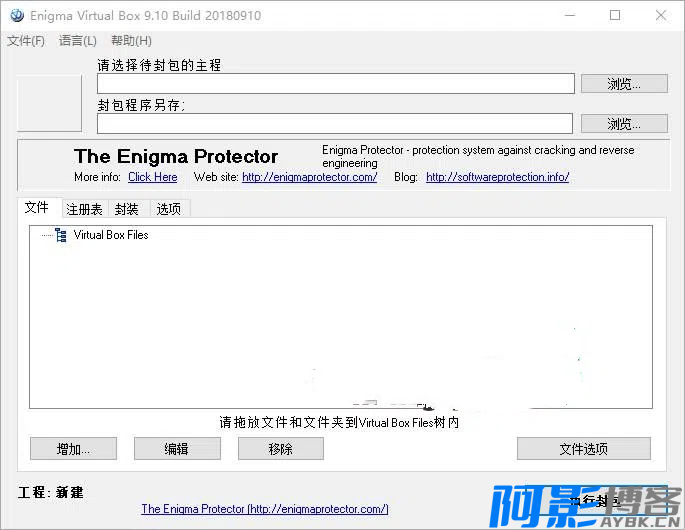
Task: Click the 封包程序另存 output path field
Action: (x=335, y=124)
